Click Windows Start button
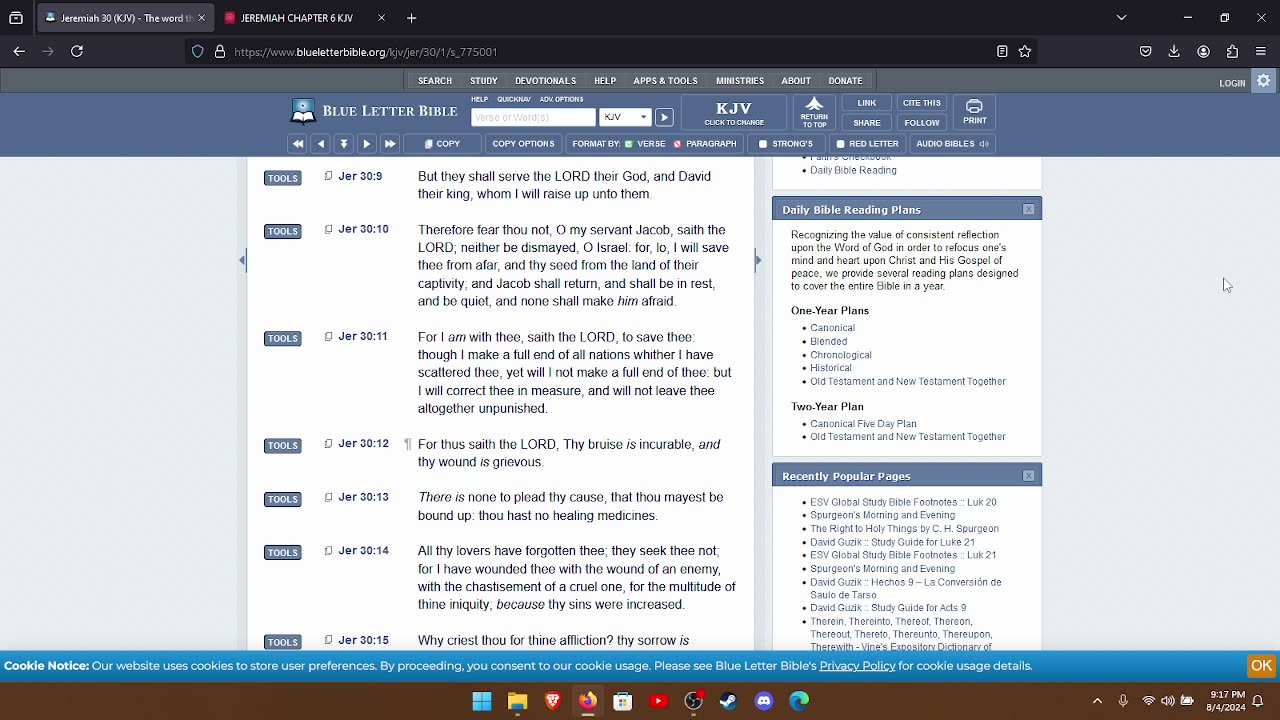The width and height of the screenshot is (1280, 720). (482, 701)
